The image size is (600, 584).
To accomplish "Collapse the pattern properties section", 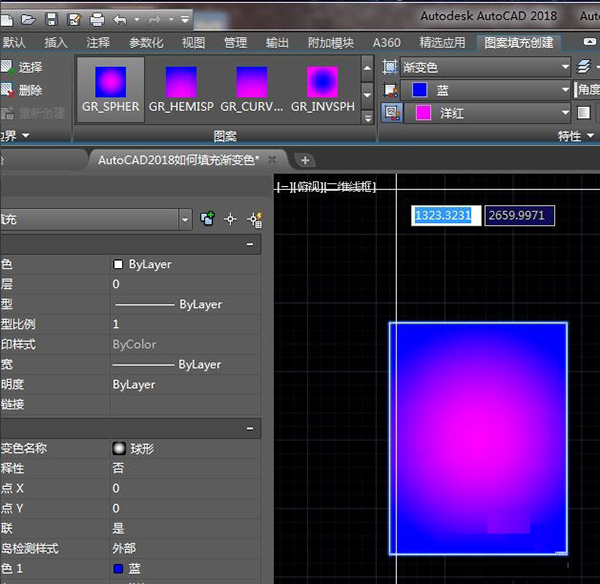I will pyautogui.click(x=249, y=428).
